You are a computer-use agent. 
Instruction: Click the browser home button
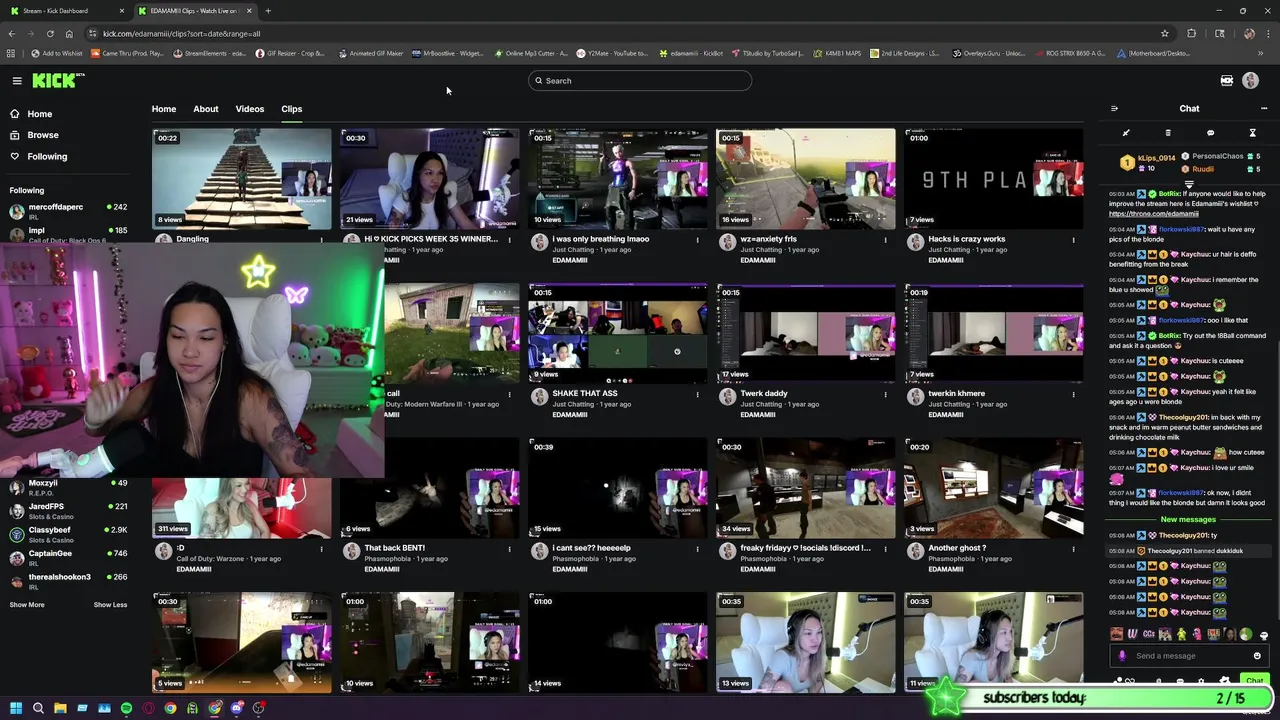68,33
